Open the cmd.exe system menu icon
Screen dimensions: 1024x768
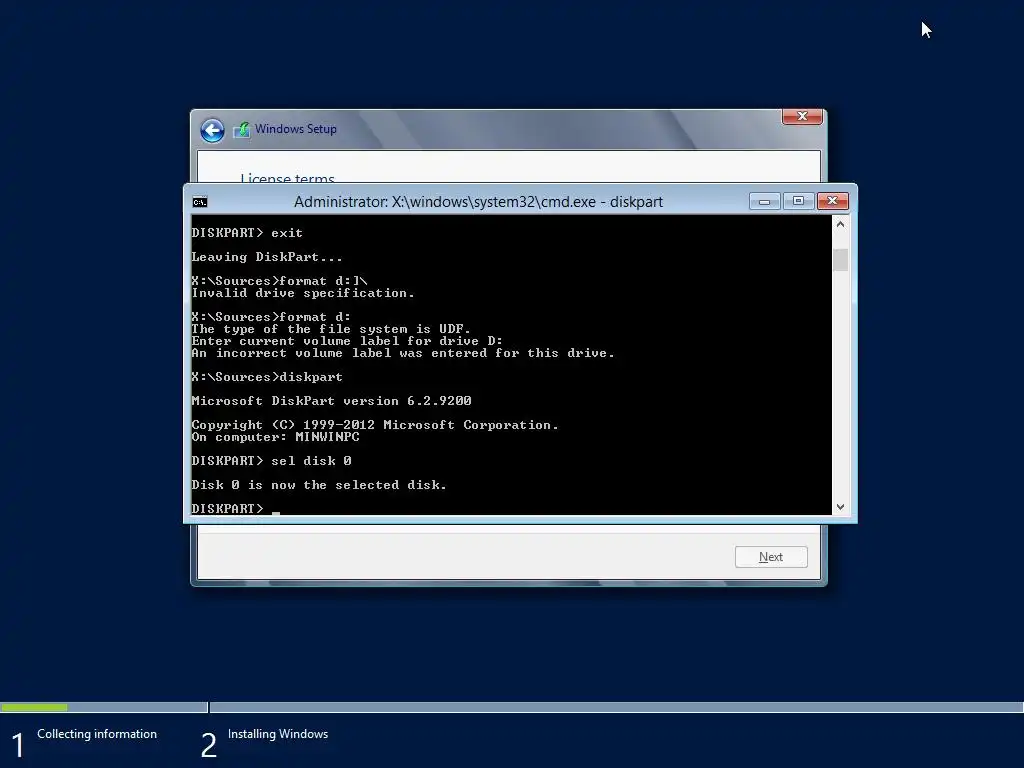pos(200,202)
